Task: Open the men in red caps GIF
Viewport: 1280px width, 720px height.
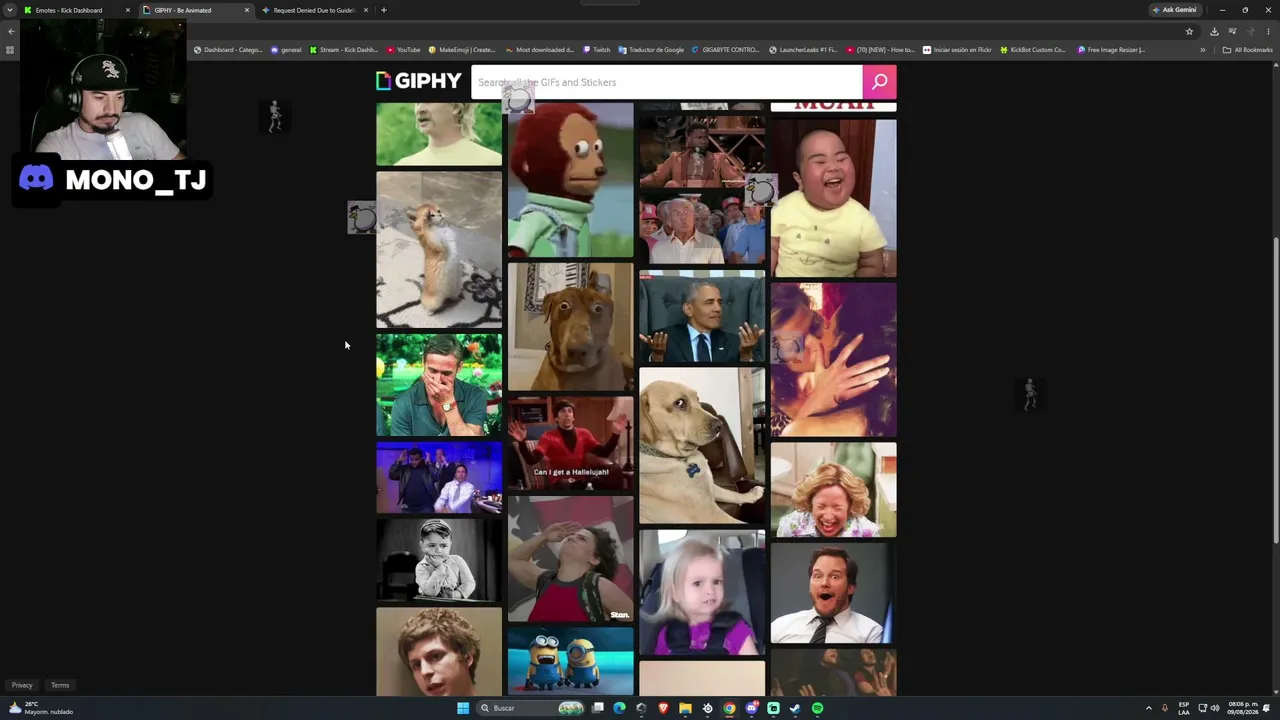Action: [x=702, y=230]
